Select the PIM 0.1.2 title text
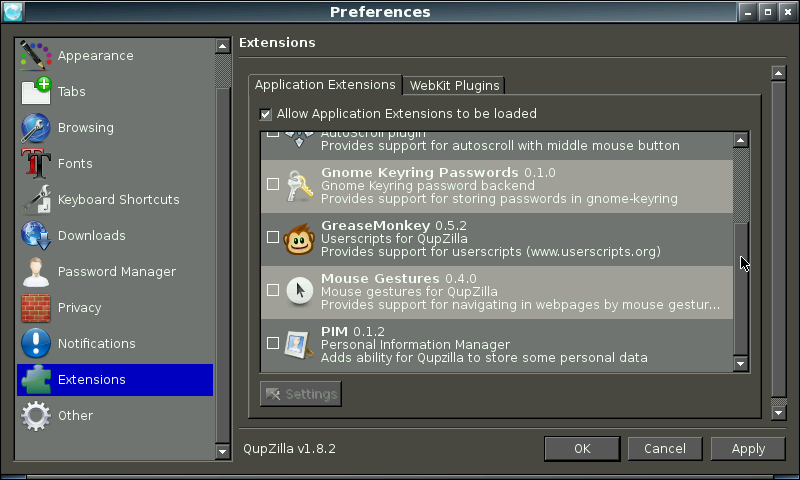800x480 pixels. [x=353, y=332]
